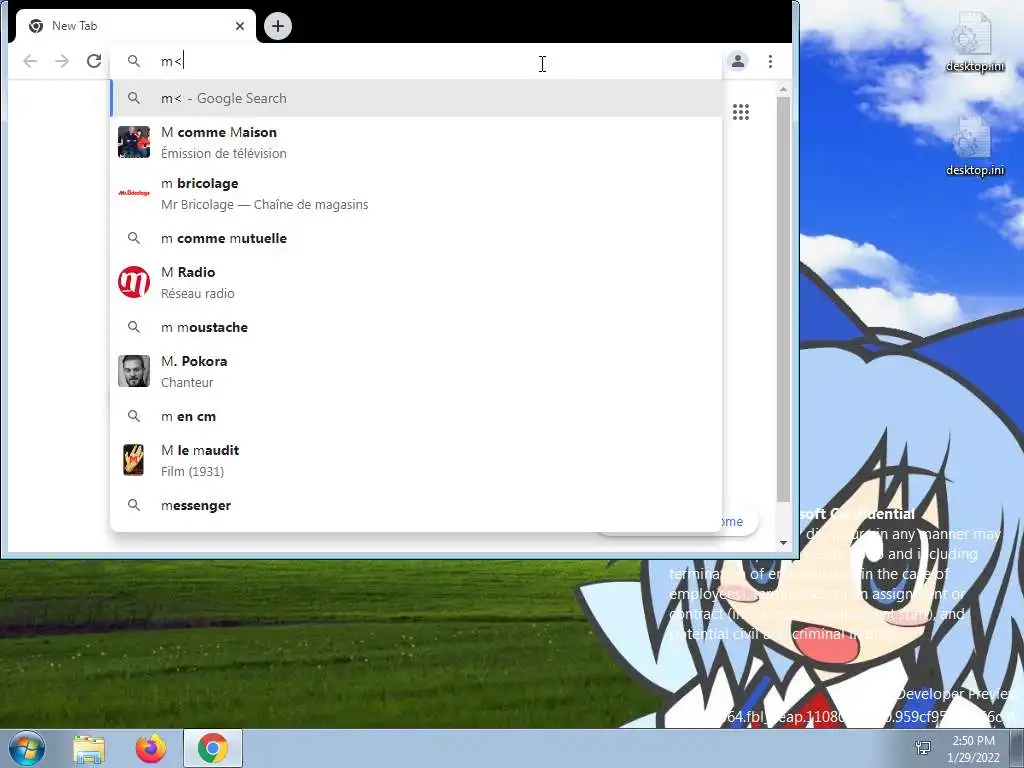Image resolution: width=1024 pixels, height=768 pixels.
Task: Reload the page with the refresh icon
Action: pos(94,61)
